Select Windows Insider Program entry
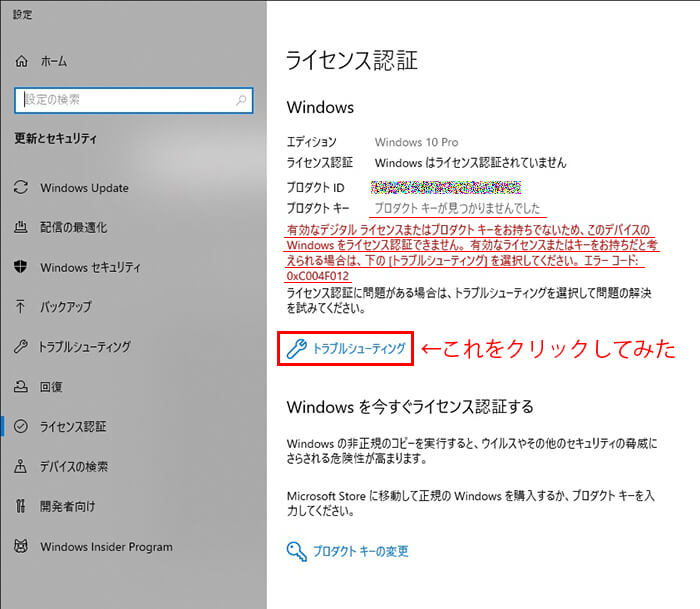The width and height of the screenshot is (700, 609). [106, 546]
